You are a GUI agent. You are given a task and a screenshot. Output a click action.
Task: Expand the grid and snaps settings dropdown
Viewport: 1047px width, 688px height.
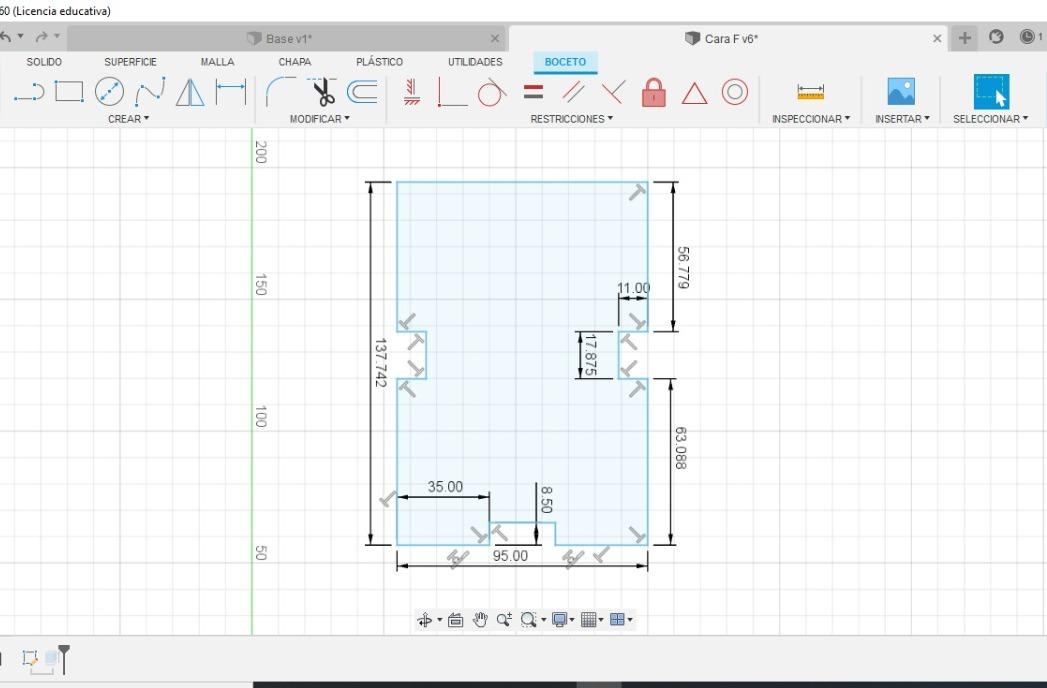592,620
